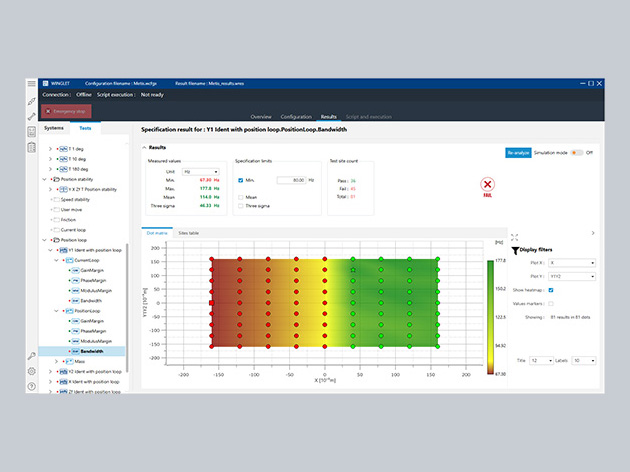Open the hamburger menu in the sidebar

(32, 84)
